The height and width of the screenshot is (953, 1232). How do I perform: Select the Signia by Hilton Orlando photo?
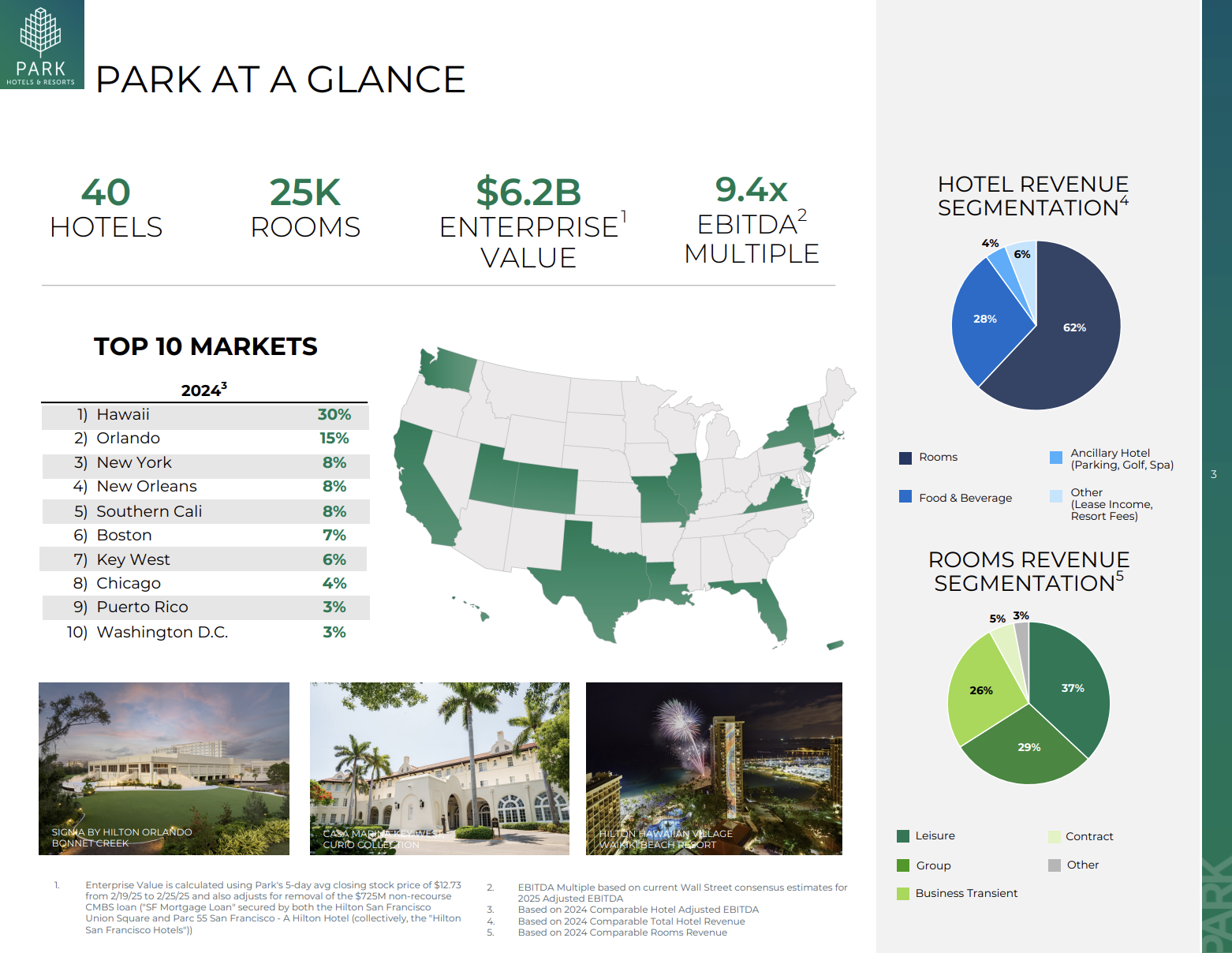point(164,768)
